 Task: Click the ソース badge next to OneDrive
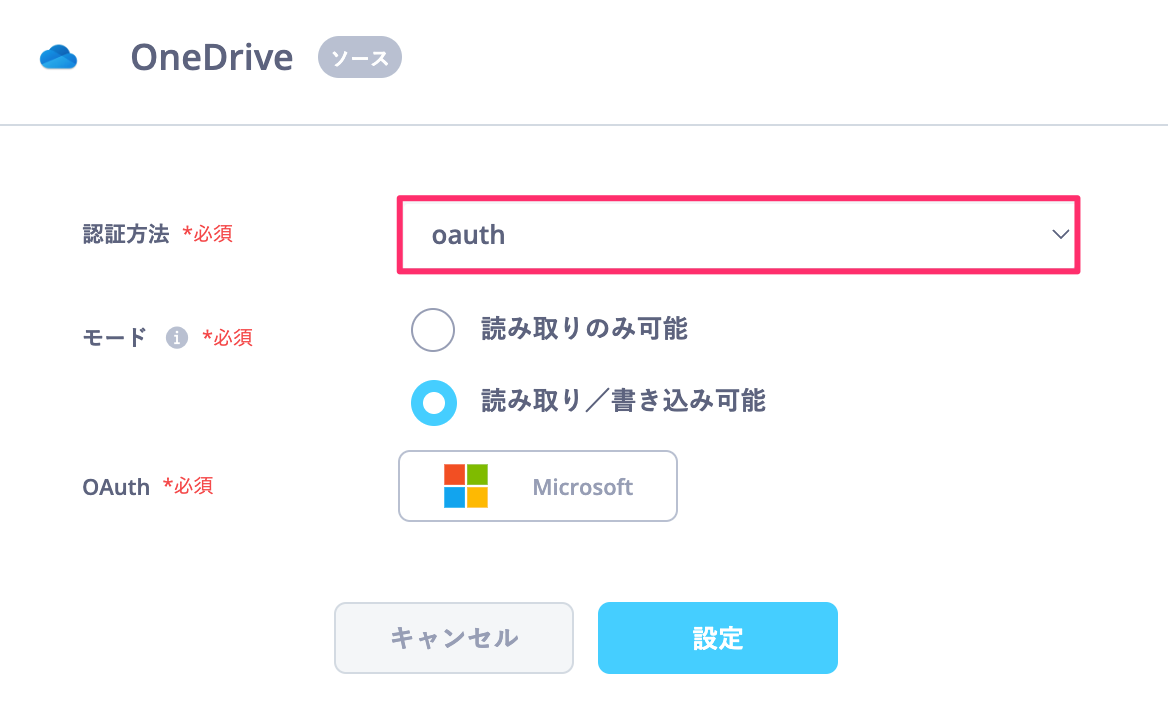tap(359, 57)
